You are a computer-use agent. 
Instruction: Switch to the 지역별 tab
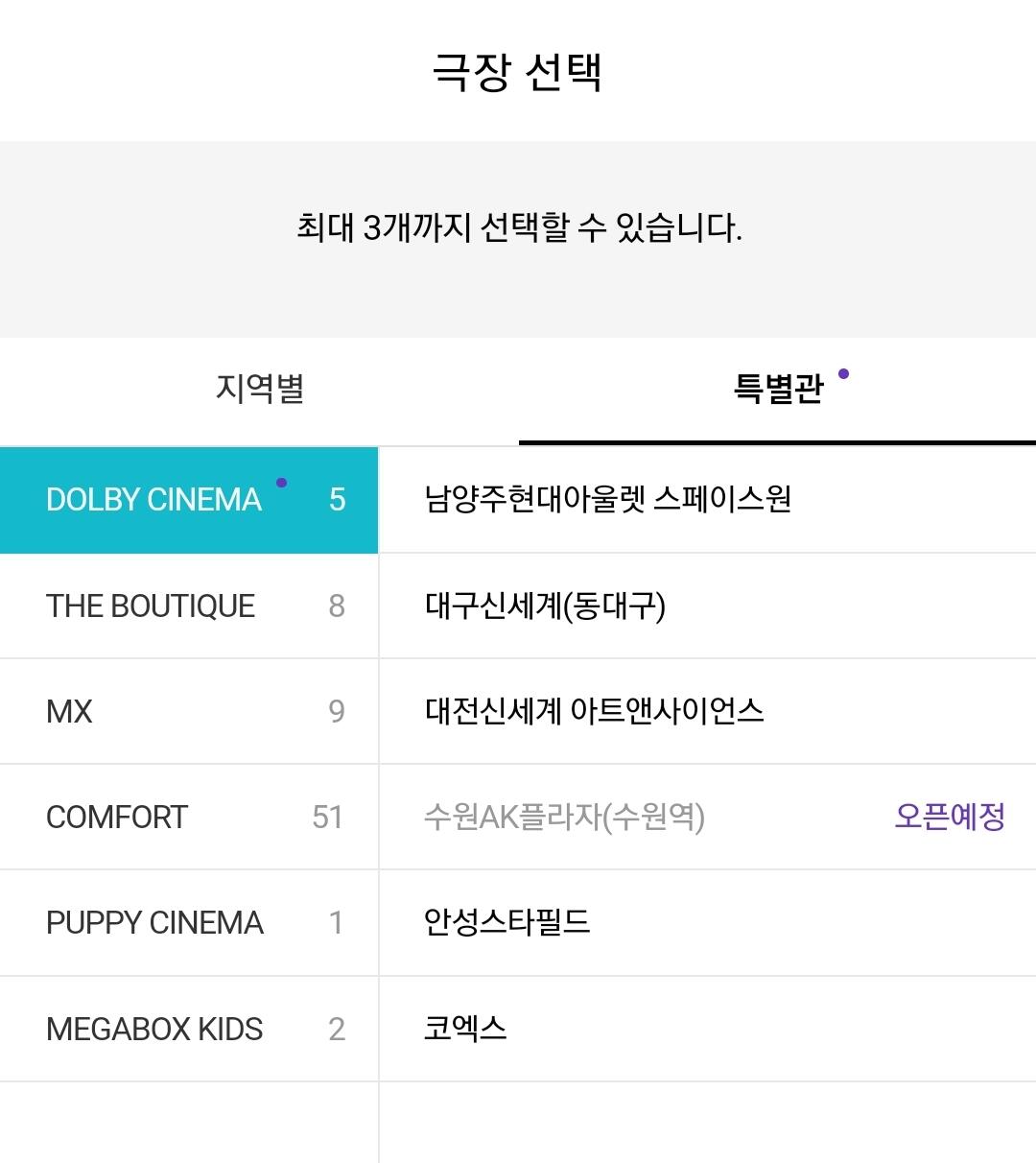[x=259, y=389]
